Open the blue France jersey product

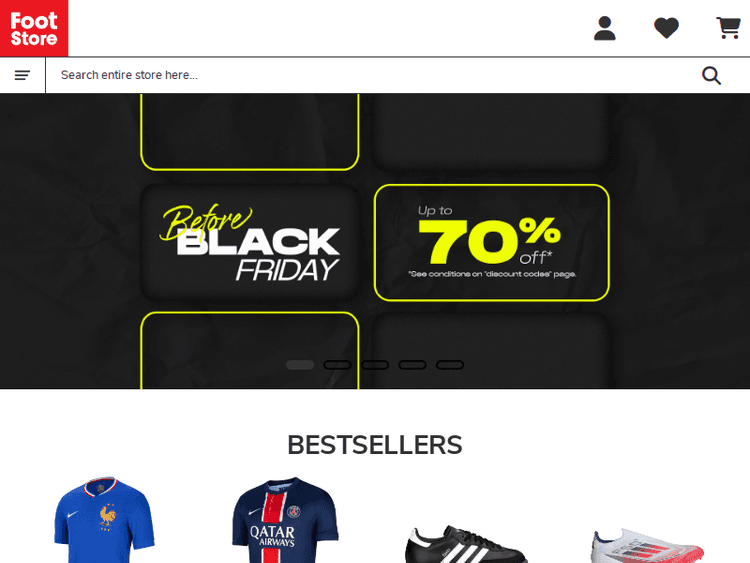coord(104,519)
